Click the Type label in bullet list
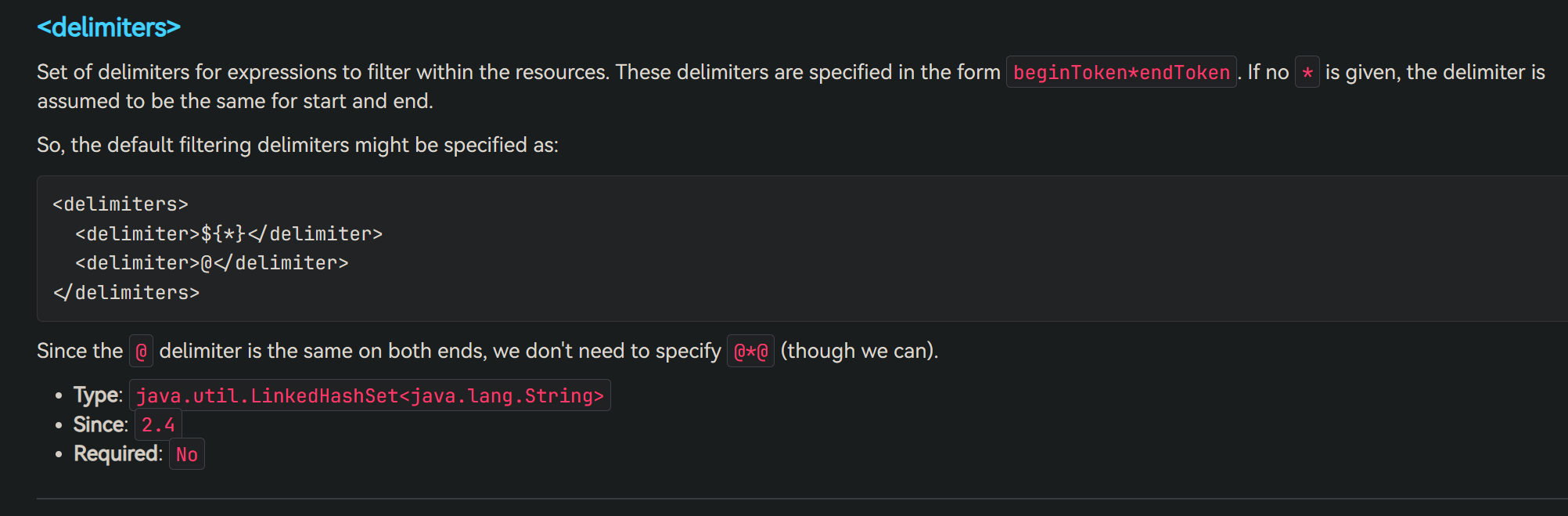 (x=98, y=395)
